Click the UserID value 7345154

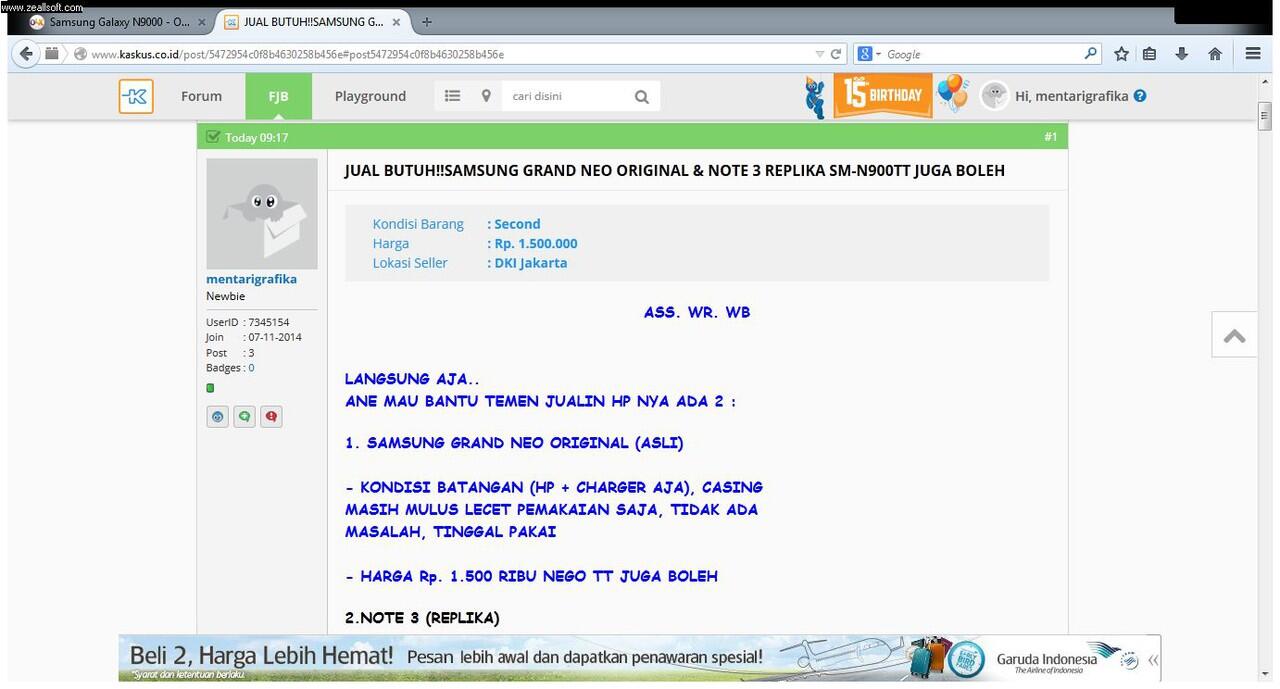click(269, 322)
